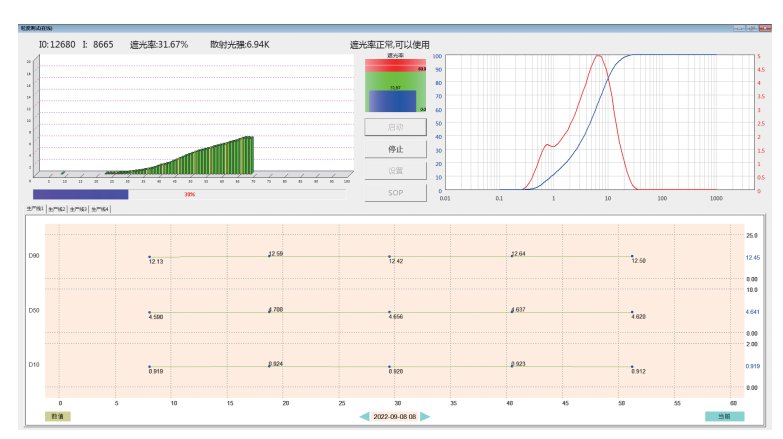Click the 数值 button at bottom left
783x439 pixels.
tap(58, 416)
